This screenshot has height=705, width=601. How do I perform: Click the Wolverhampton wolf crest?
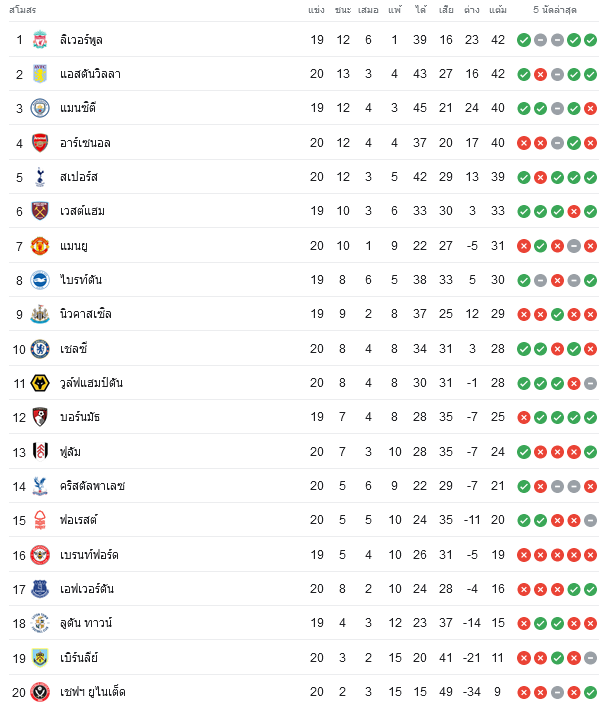coord(40,383)
